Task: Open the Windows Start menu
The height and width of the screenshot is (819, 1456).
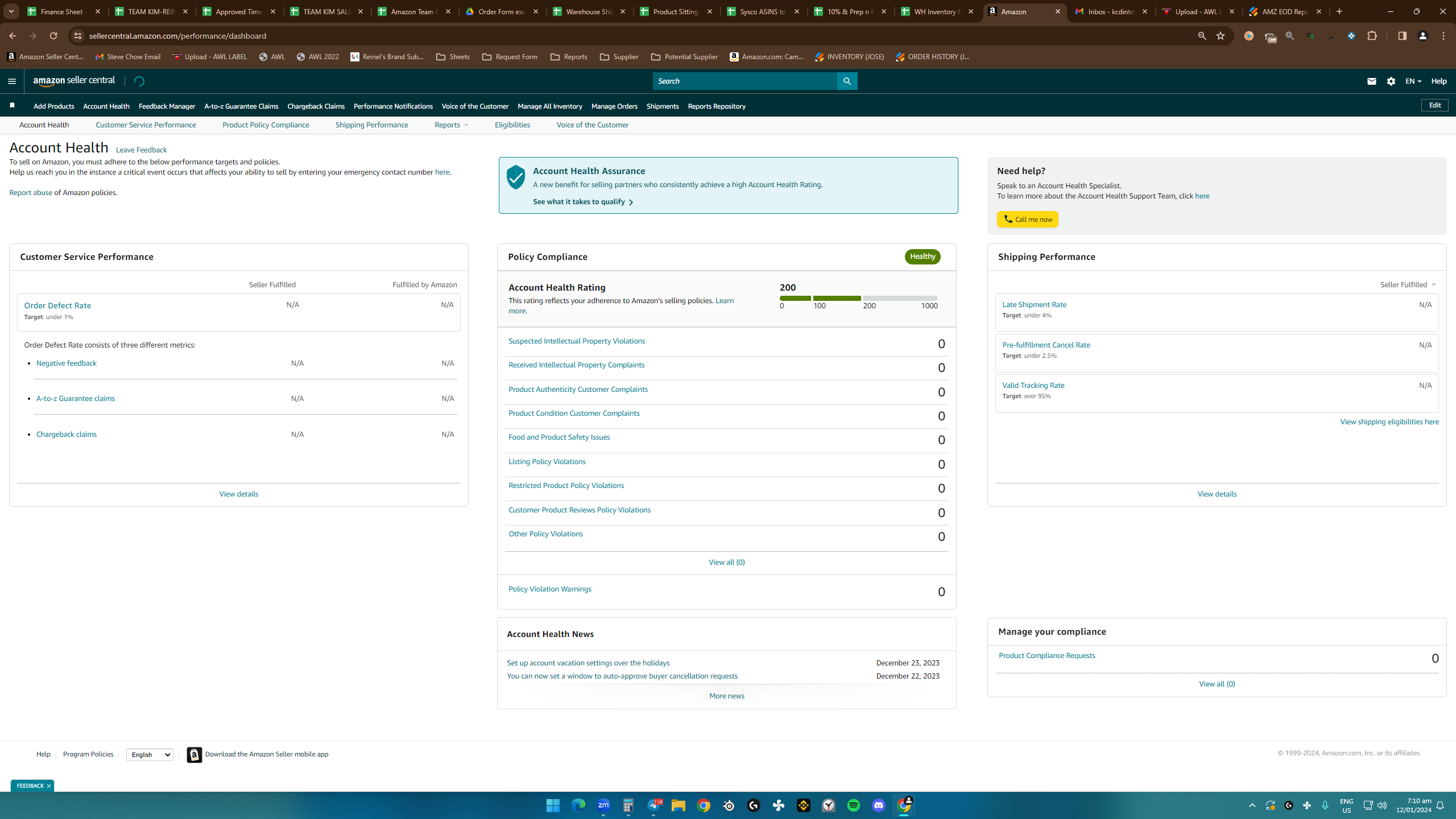Action: [x=553, y=805]
